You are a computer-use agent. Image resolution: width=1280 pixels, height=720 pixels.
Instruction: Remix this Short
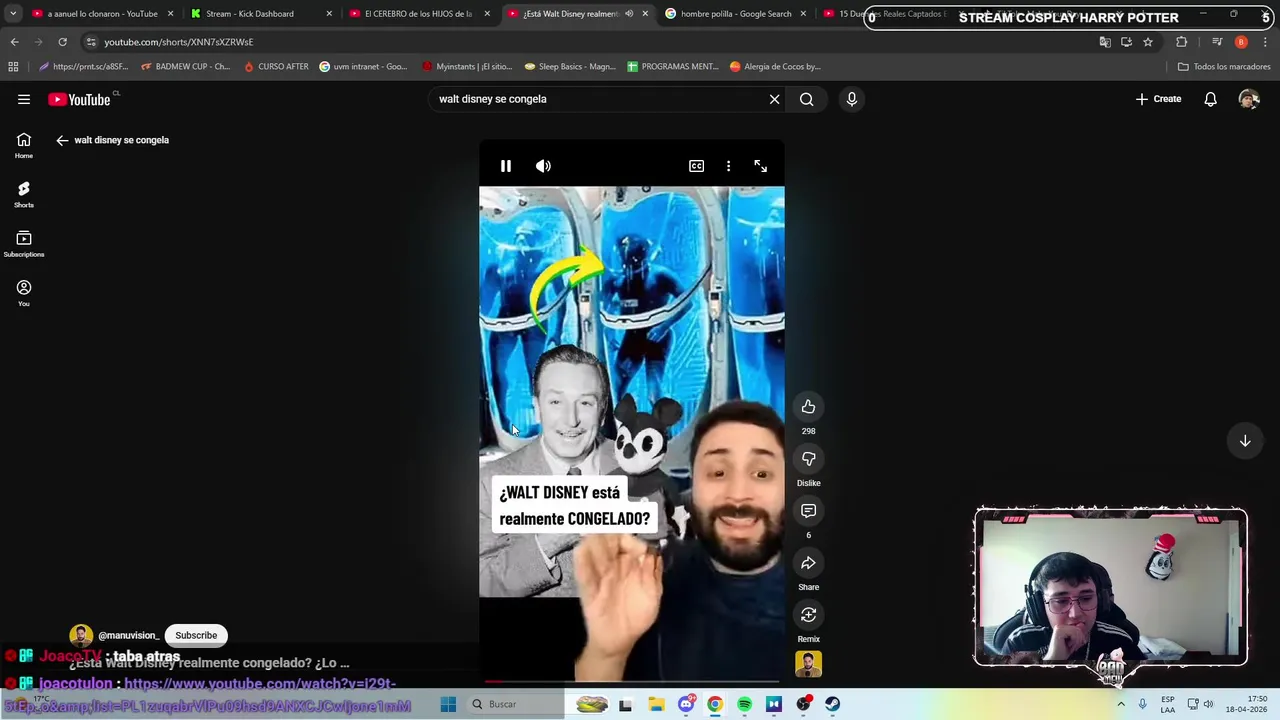coord(808,615)
